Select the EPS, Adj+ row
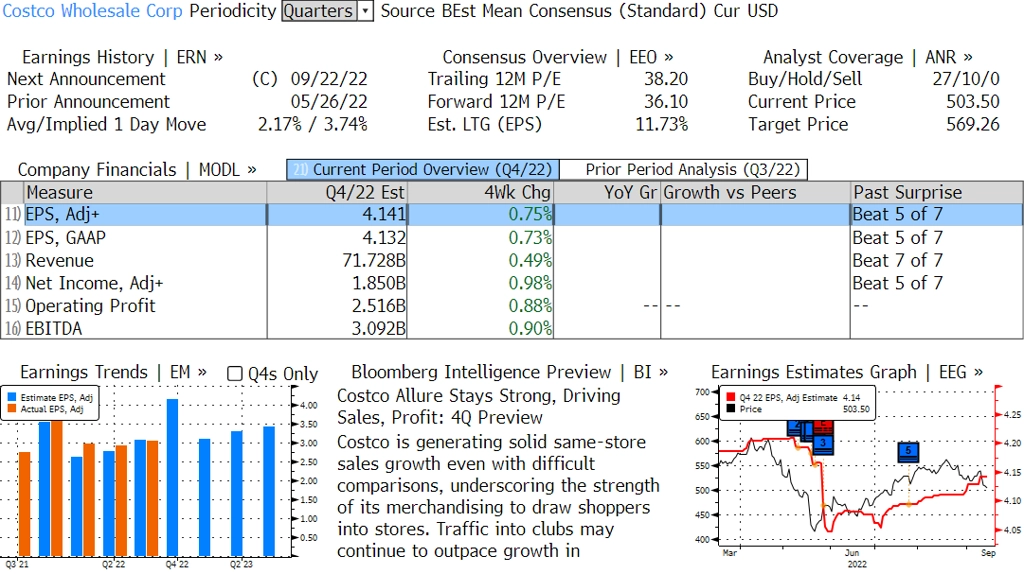 (512, 214)
